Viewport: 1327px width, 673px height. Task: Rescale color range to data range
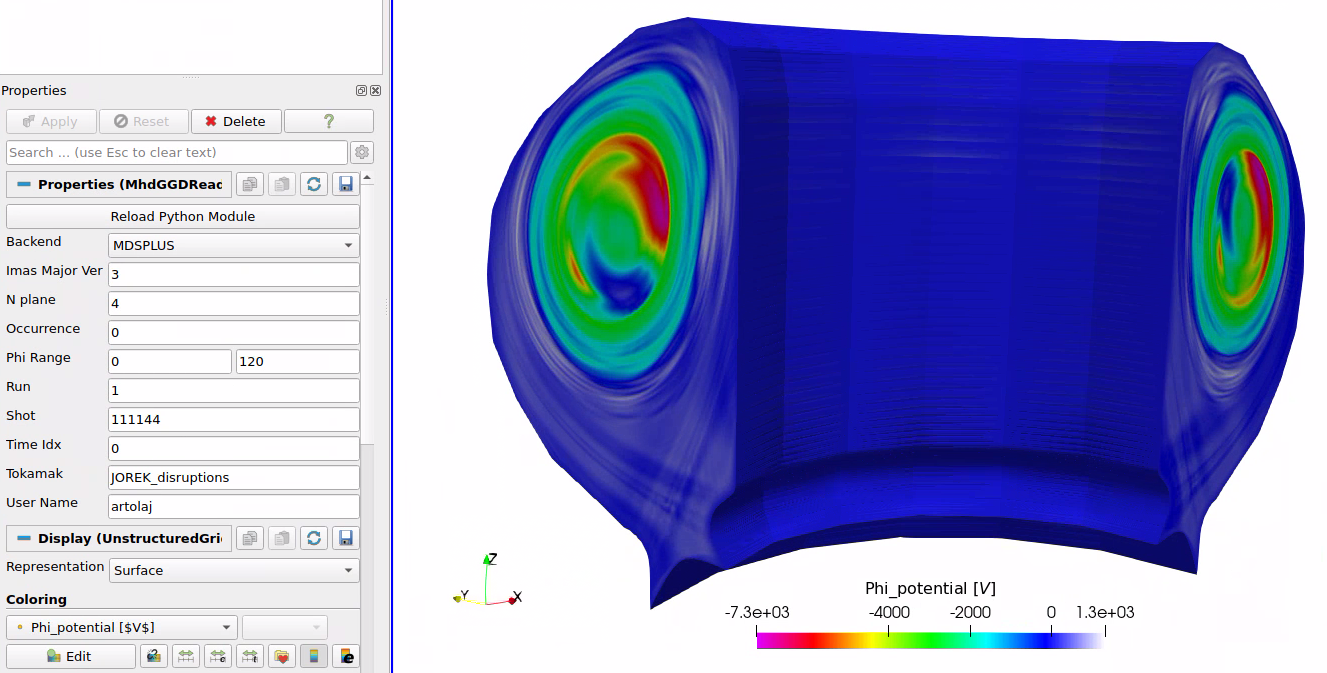(186, 656)
